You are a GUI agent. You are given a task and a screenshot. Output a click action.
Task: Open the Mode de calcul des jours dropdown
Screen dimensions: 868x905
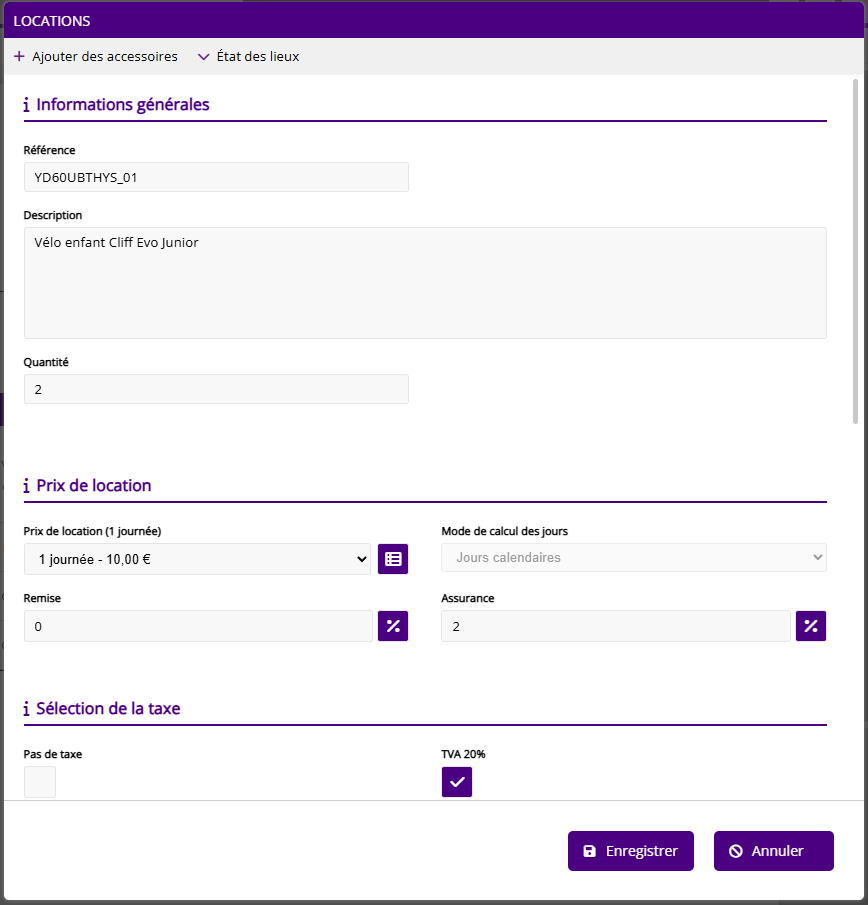633,558
